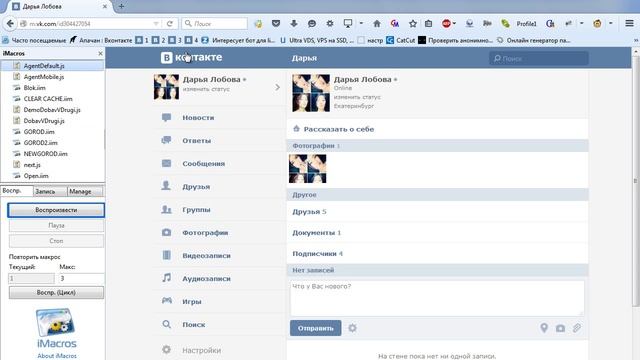Screen dimensions: 640x360
Task: Open the Adblock icon dropdown arrow
Action: [454, 23]
